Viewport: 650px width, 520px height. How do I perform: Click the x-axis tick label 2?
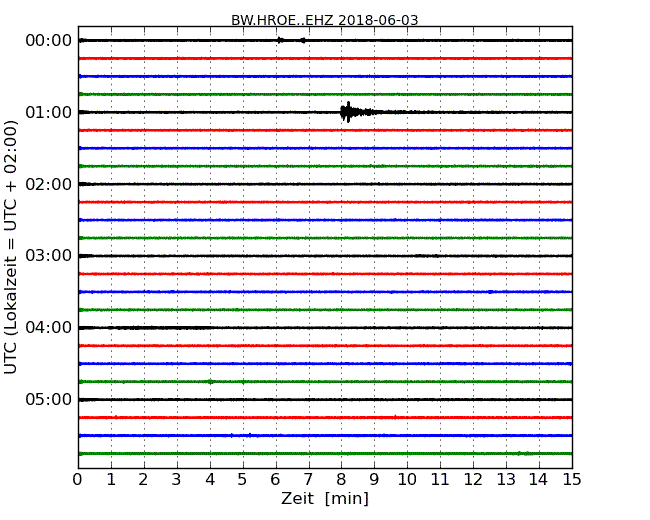(143, 480)
